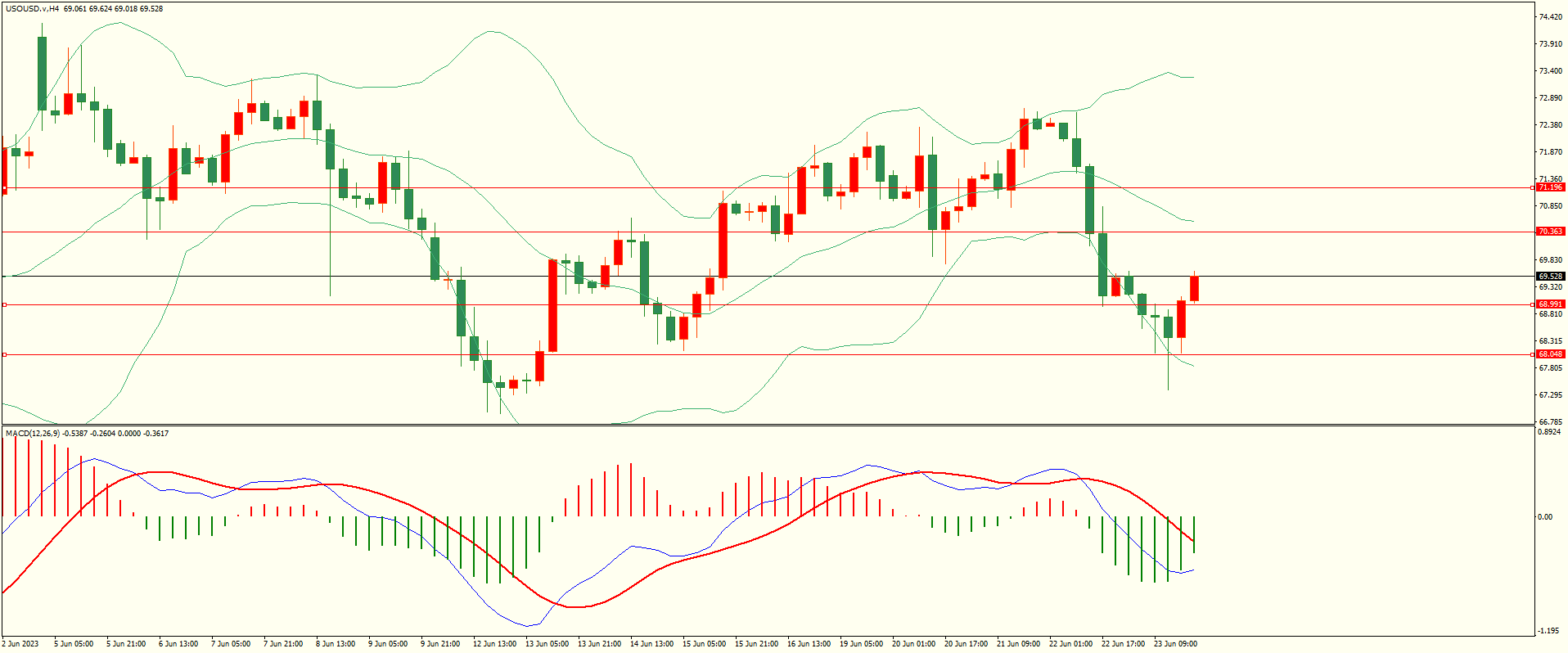The width and height of the screenshot is (1568, 653).
Task: Click the black 69.528 current price label
Action: click(x=1550, y=277)
